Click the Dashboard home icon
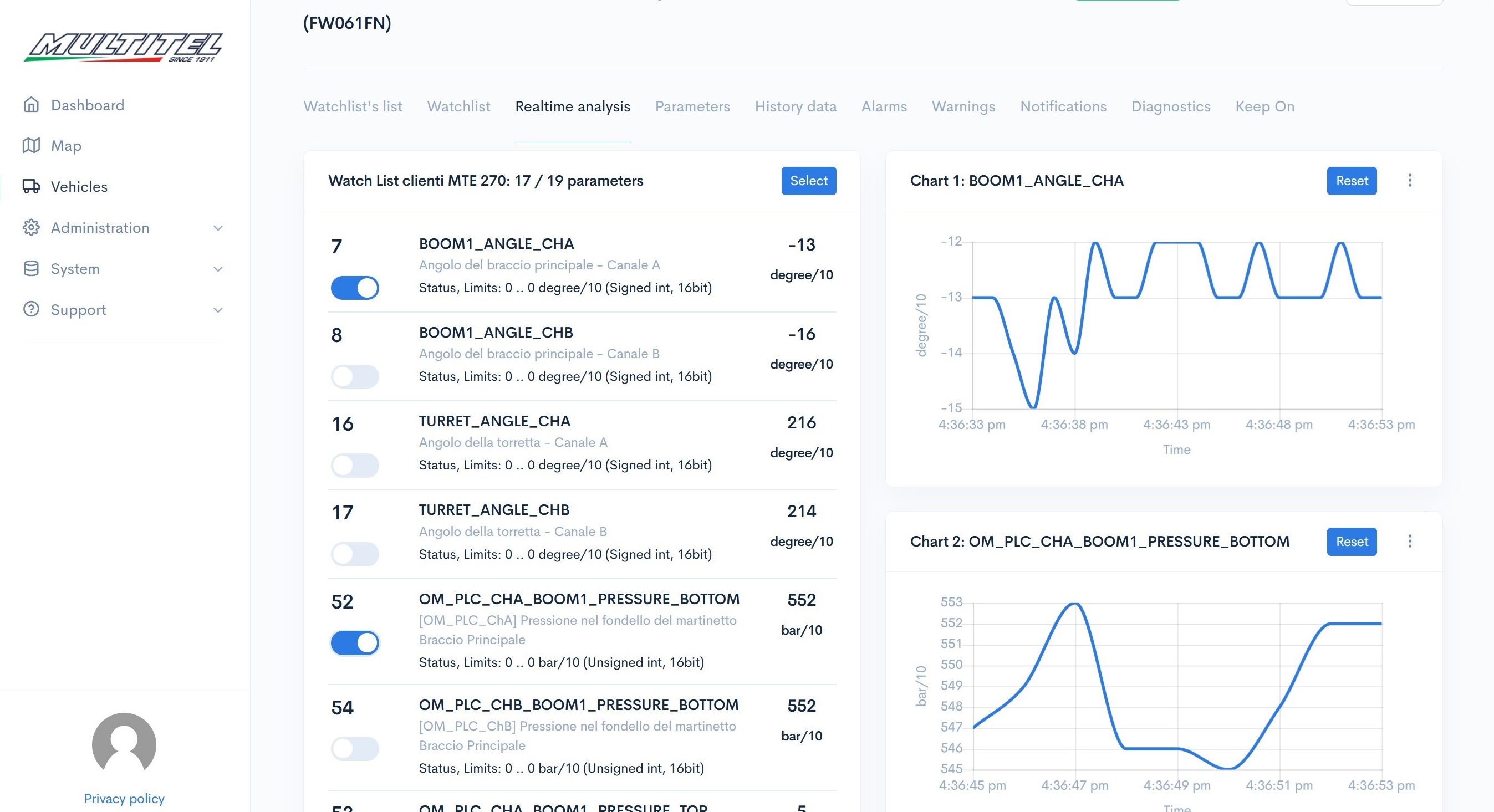Screen dimensions: 1494x812 coord(31,105)
